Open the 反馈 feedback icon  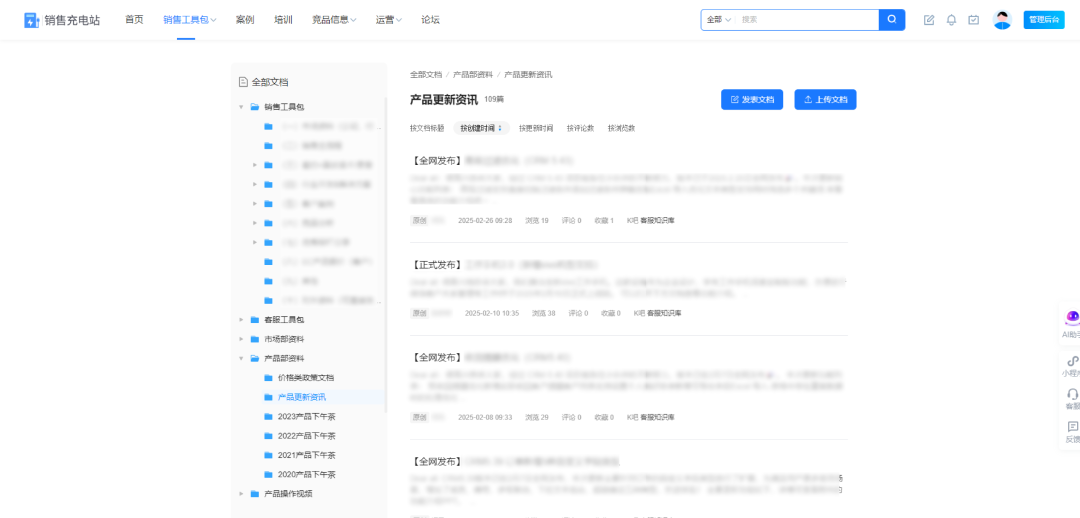pyautogui.click(x=1072, y=426)
